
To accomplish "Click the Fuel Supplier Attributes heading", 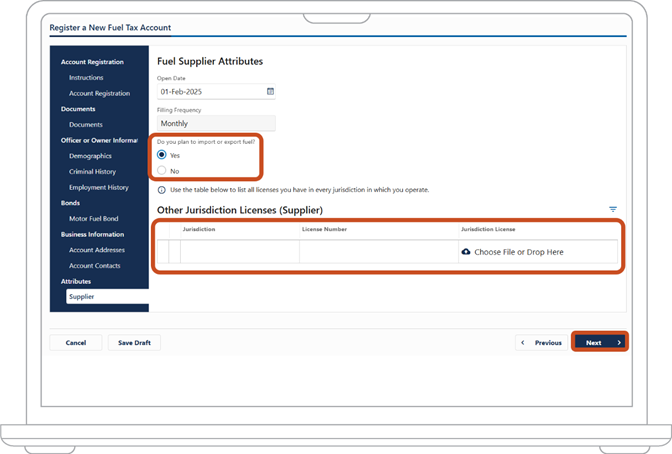I will click(210, 61).
